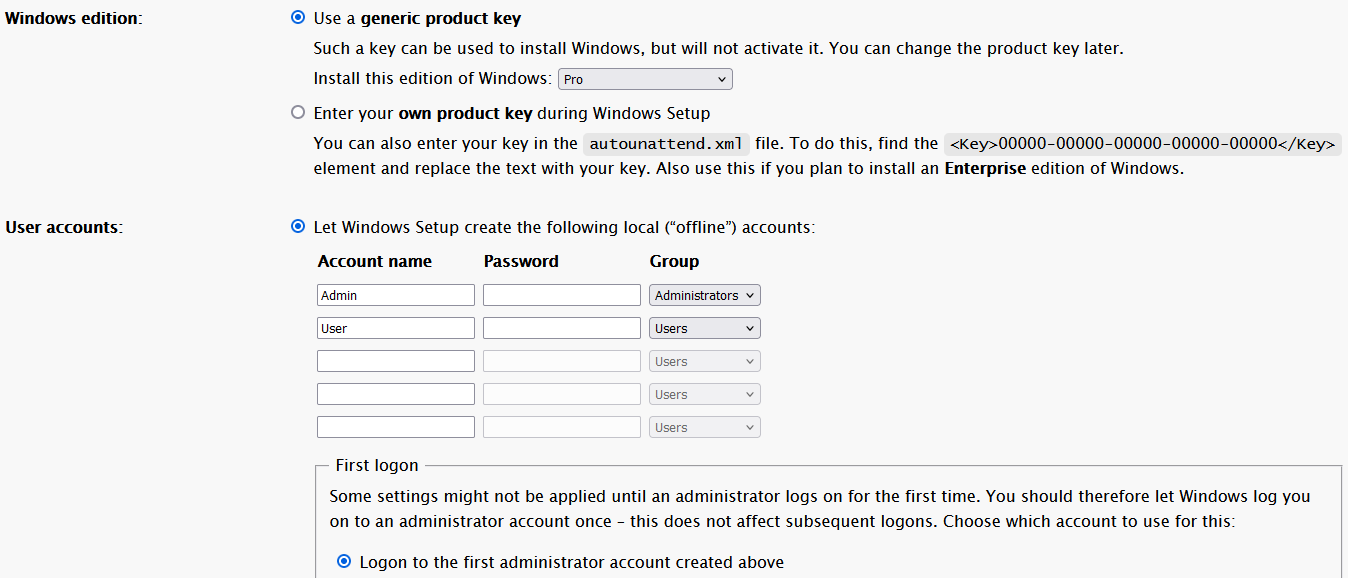Open the Windows edition Pro dropdown

(x=645, y=79)
